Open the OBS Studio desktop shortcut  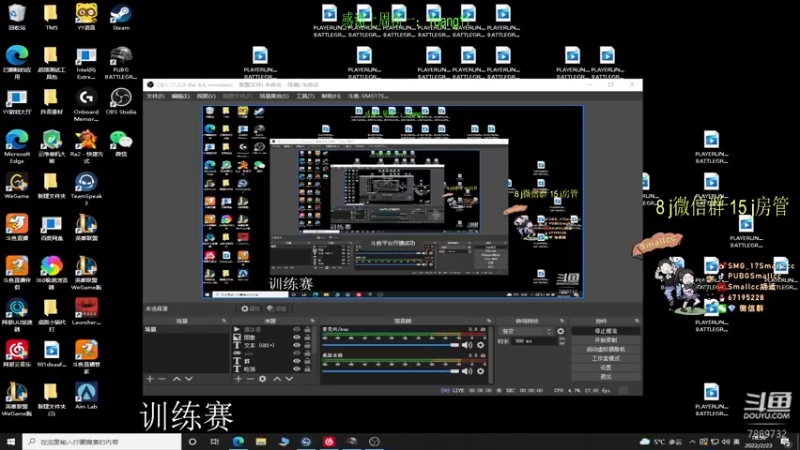pyautogui.click(x=121, y=101)
